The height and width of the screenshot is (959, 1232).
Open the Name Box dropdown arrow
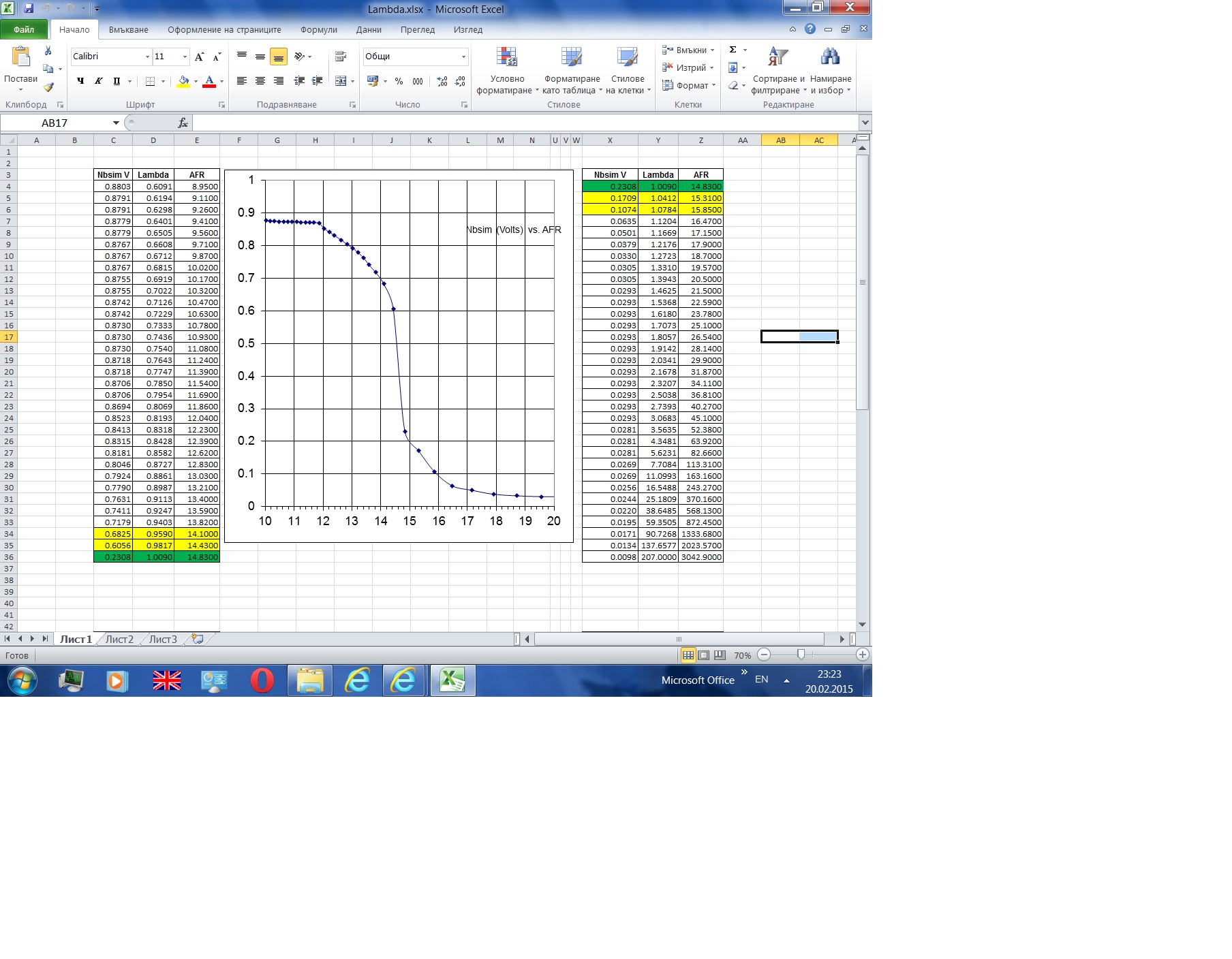click(116, 123)
